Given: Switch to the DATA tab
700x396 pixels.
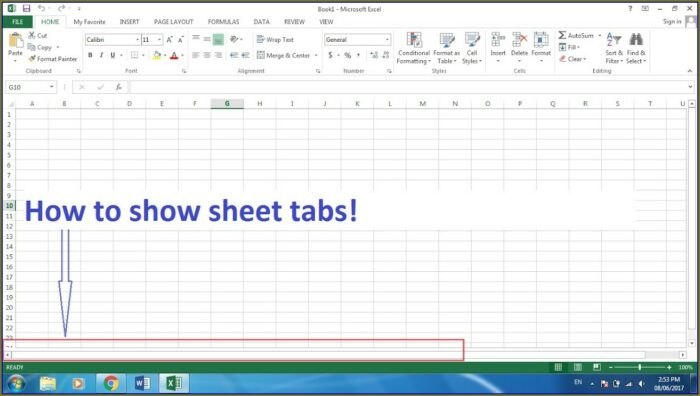Looking at the screenshot, I should (x=262, y=21).
